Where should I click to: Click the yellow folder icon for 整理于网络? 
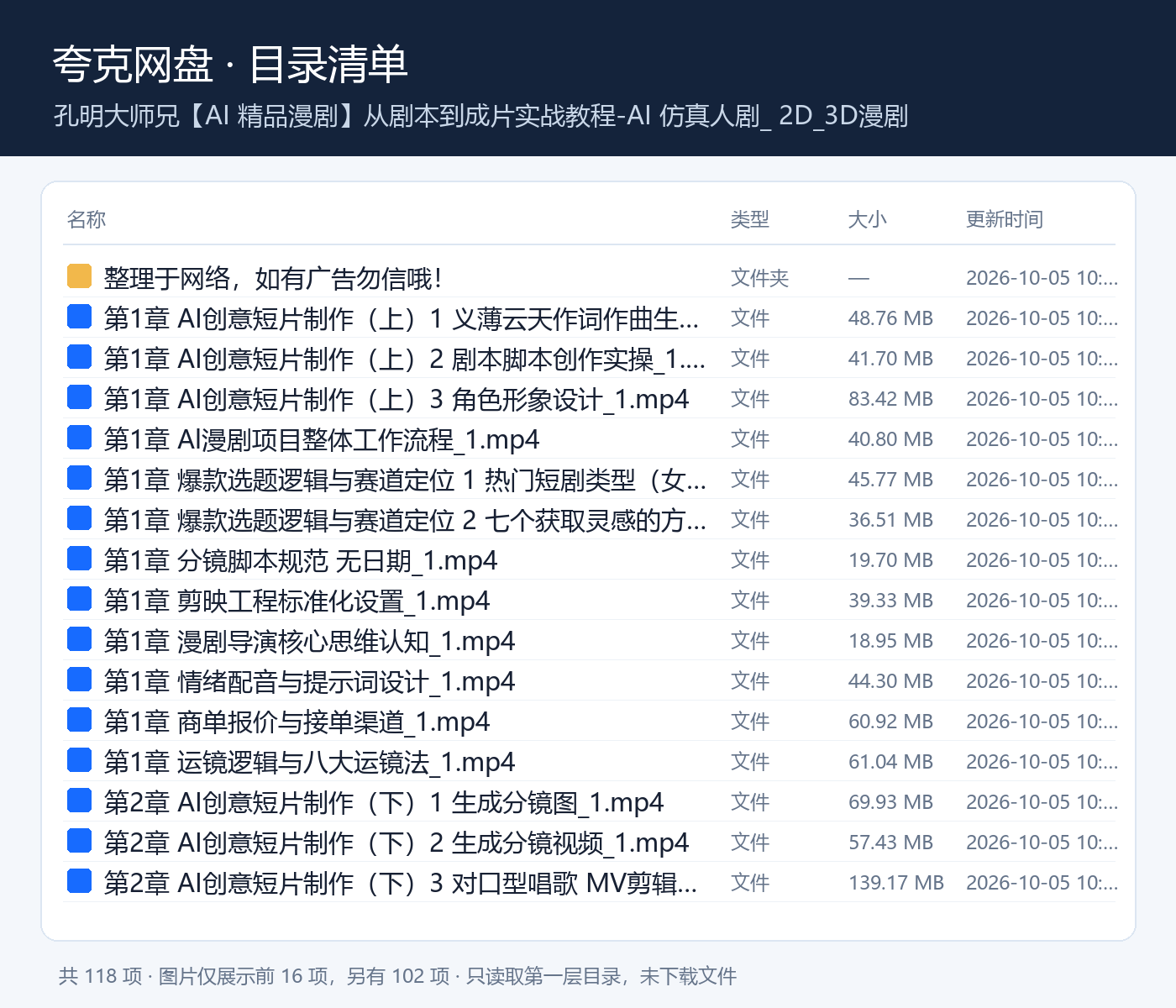coord(79,276)
